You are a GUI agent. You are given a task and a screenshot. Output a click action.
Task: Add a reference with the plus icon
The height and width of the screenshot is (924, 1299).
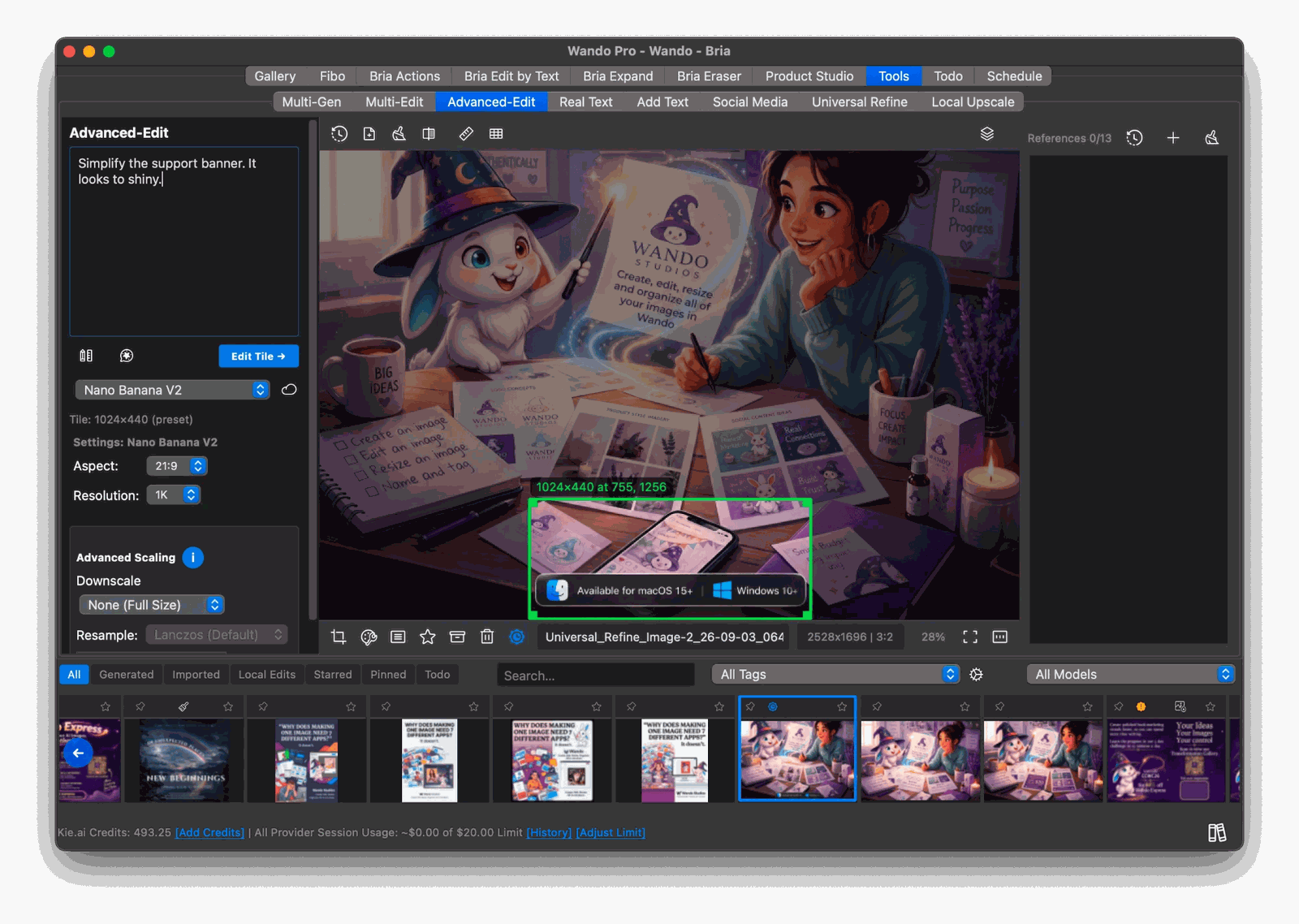[x=1173, y=138]
